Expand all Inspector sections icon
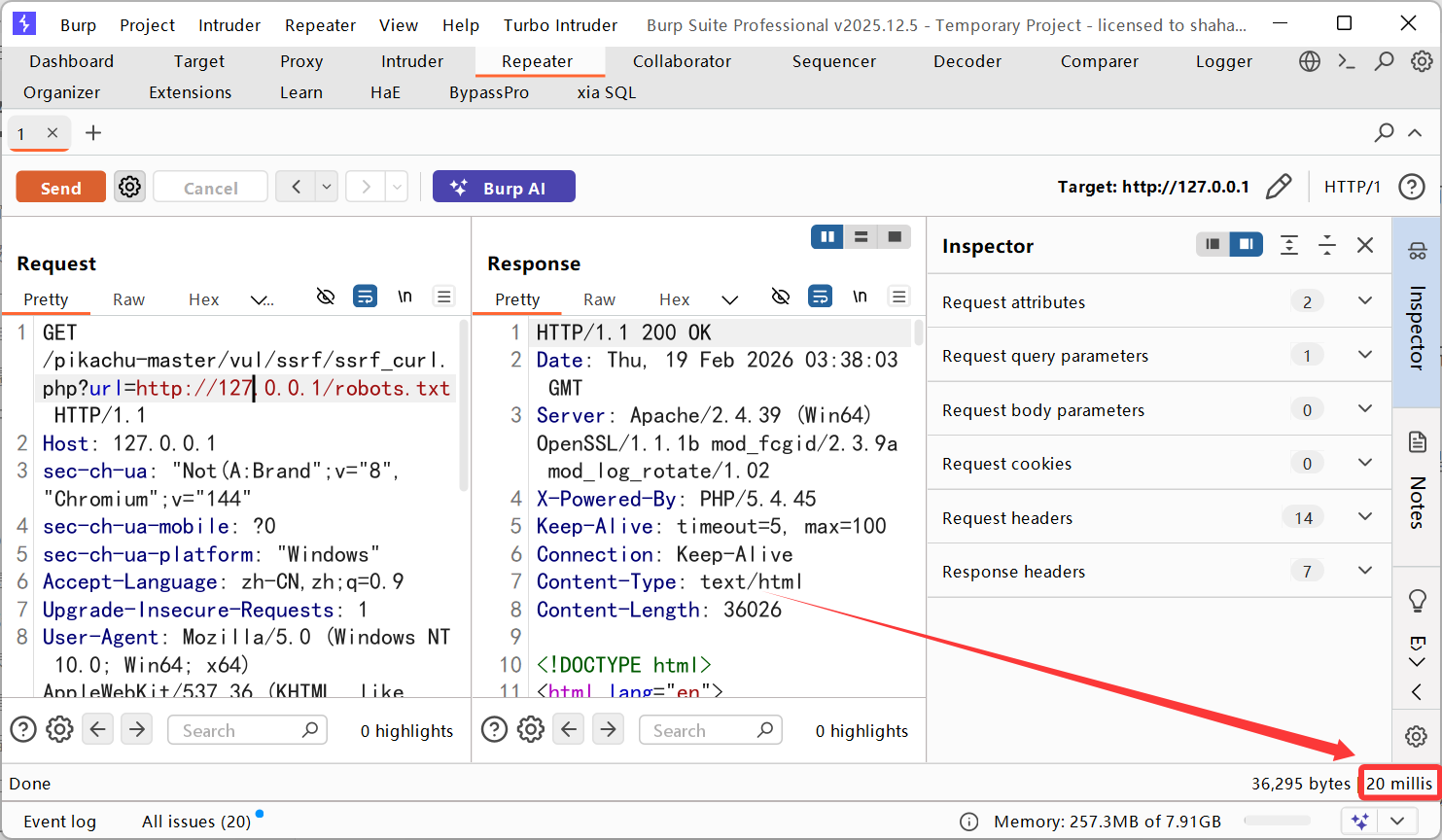Image resolution: width=1442 pixels, height=840 pixels. coord(1289,245)
